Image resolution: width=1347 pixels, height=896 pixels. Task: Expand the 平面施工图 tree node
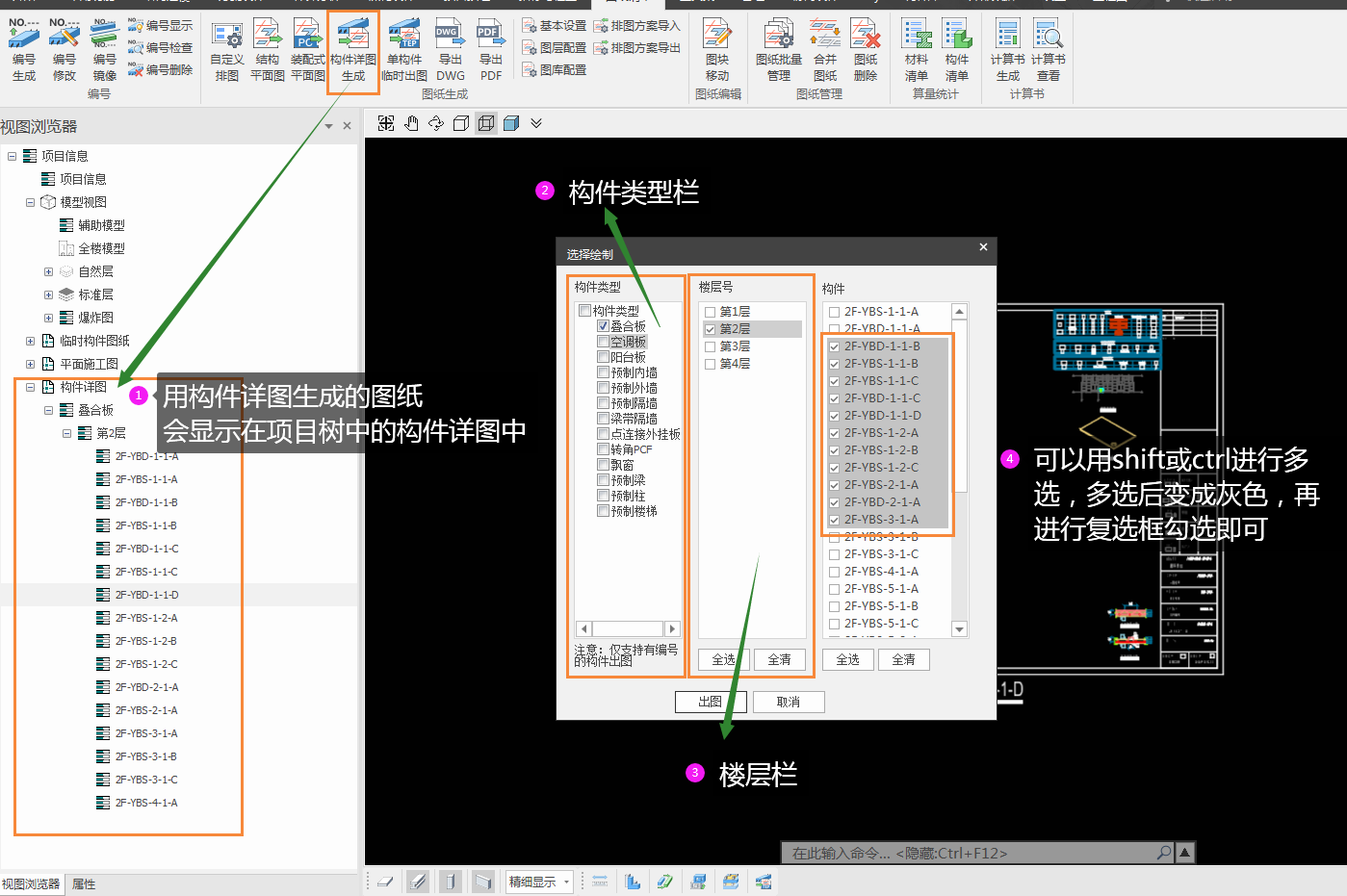[x=30, y=364]
